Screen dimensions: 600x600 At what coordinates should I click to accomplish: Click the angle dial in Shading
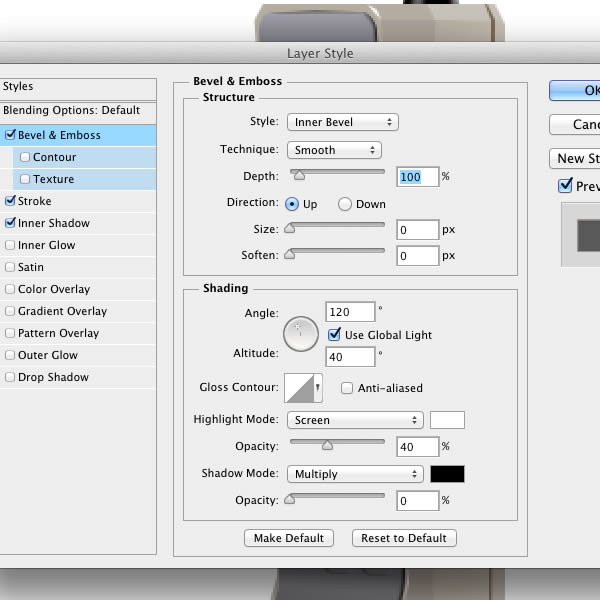pyautogui.click(x=301, y=334)
